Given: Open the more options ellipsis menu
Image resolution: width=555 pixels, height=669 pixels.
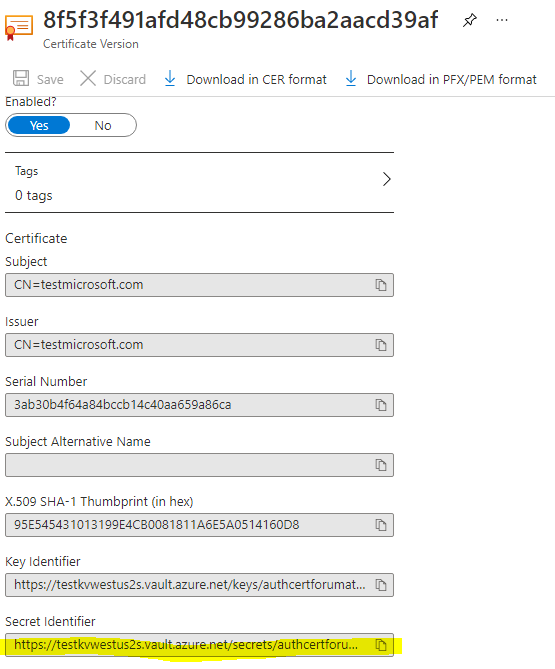Looking at the screenshot, I should 502,20.
